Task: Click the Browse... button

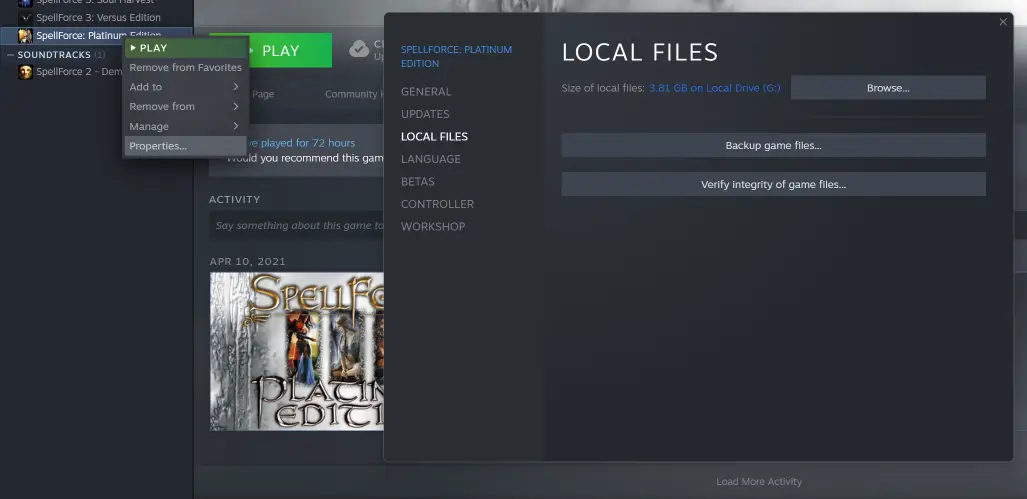Action: coord(888,88)
